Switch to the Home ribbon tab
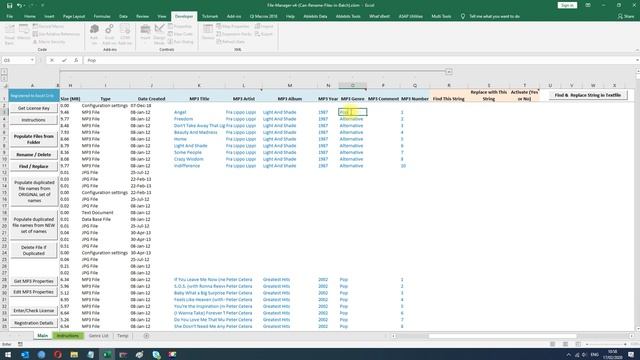 (30, 16)
